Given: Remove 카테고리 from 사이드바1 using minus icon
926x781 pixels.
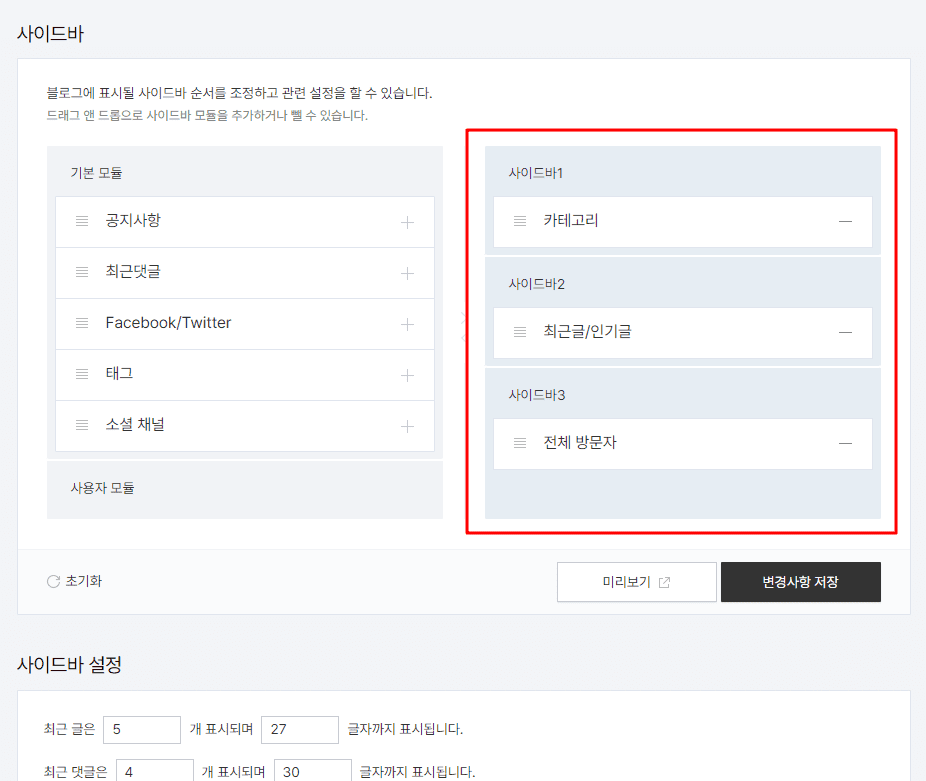Looking at the screenshot, I should (845, 221).
